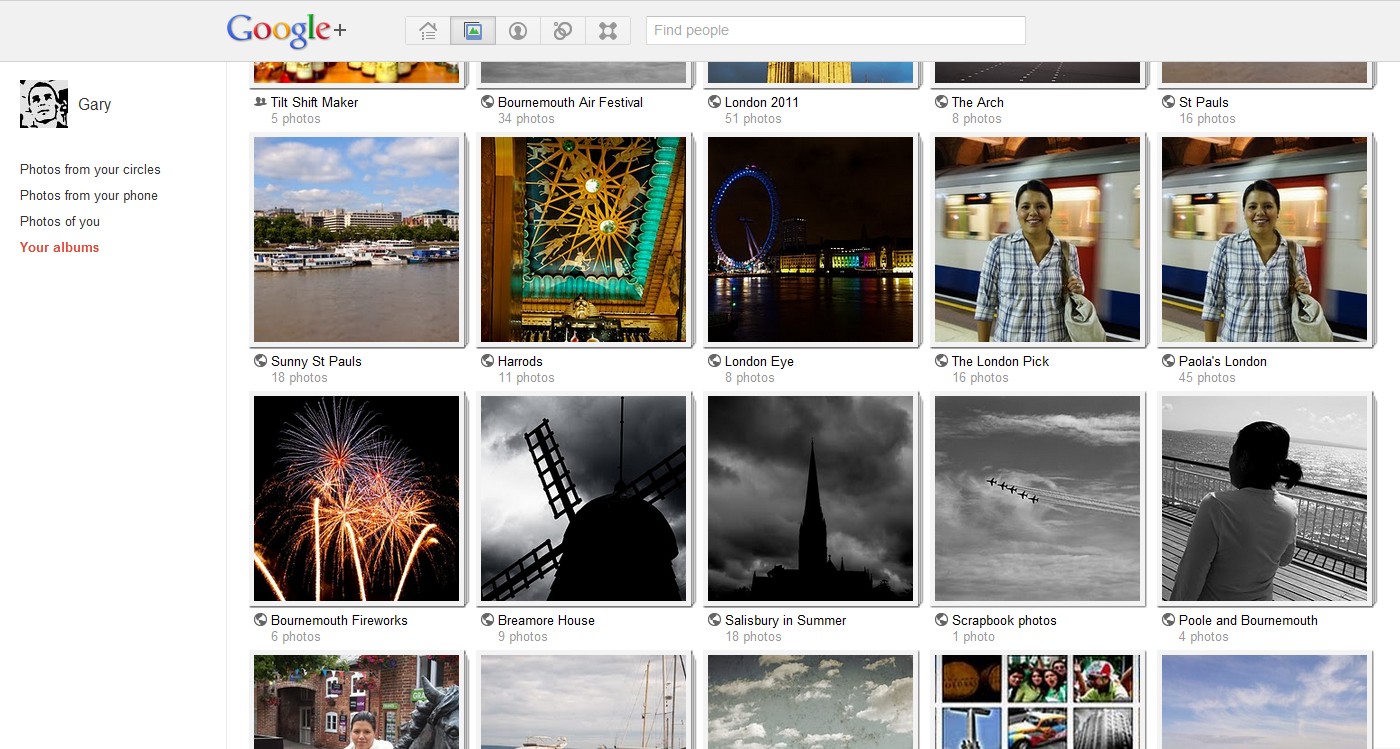The width and height of the screenshot is (1400, 749).
Task: Open the London 2011 album title
Action: [762, 102]
